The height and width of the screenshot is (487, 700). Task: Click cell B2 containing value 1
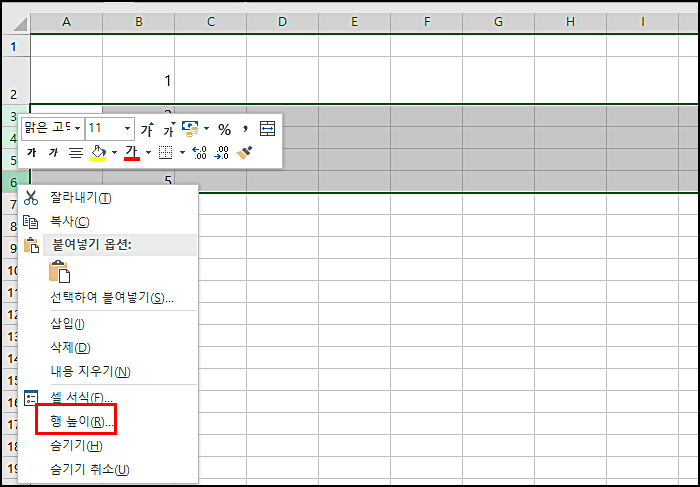138,80
